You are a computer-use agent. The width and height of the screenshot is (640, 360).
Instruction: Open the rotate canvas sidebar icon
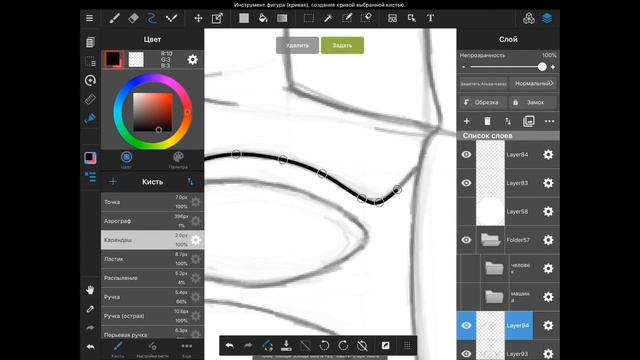point(90,80)
